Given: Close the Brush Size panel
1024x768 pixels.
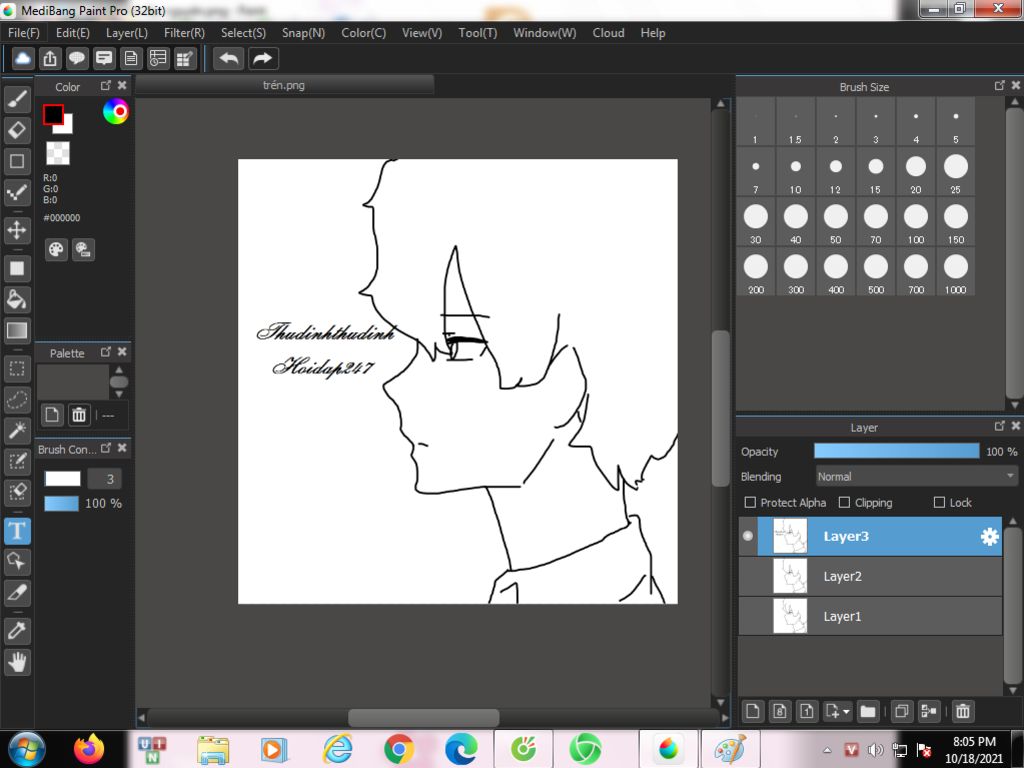Looking at the screenshot, I should click(1016, 86).
